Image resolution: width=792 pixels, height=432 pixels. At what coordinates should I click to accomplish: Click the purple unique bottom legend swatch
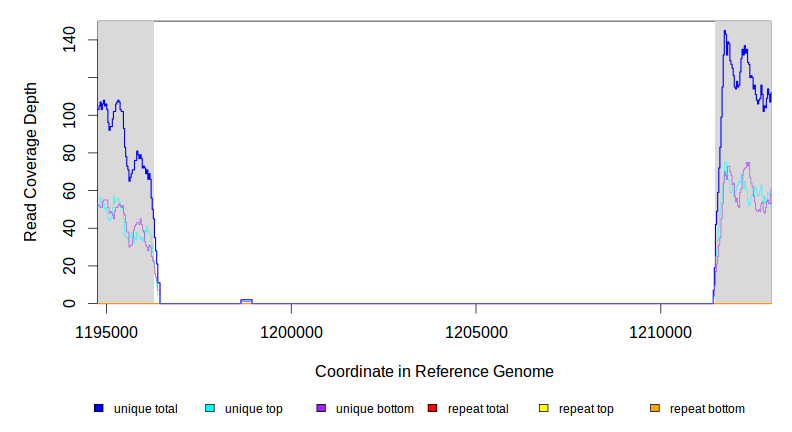pos(321,408)
